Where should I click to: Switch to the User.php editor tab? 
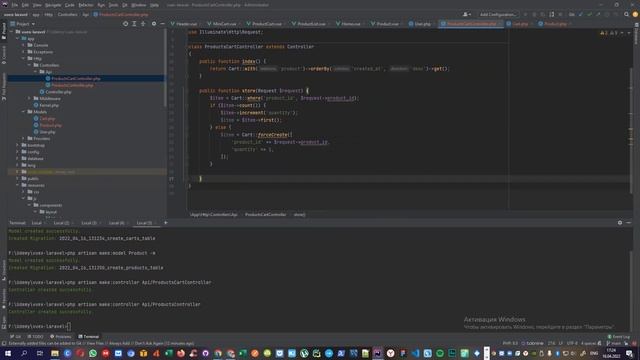click(x=420, y=24)
